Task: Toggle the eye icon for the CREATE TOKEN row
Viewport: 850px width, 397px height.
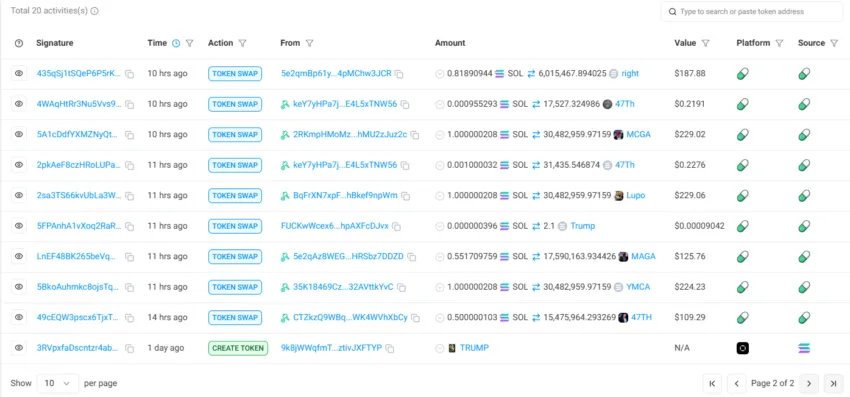Action: point(19,348)
